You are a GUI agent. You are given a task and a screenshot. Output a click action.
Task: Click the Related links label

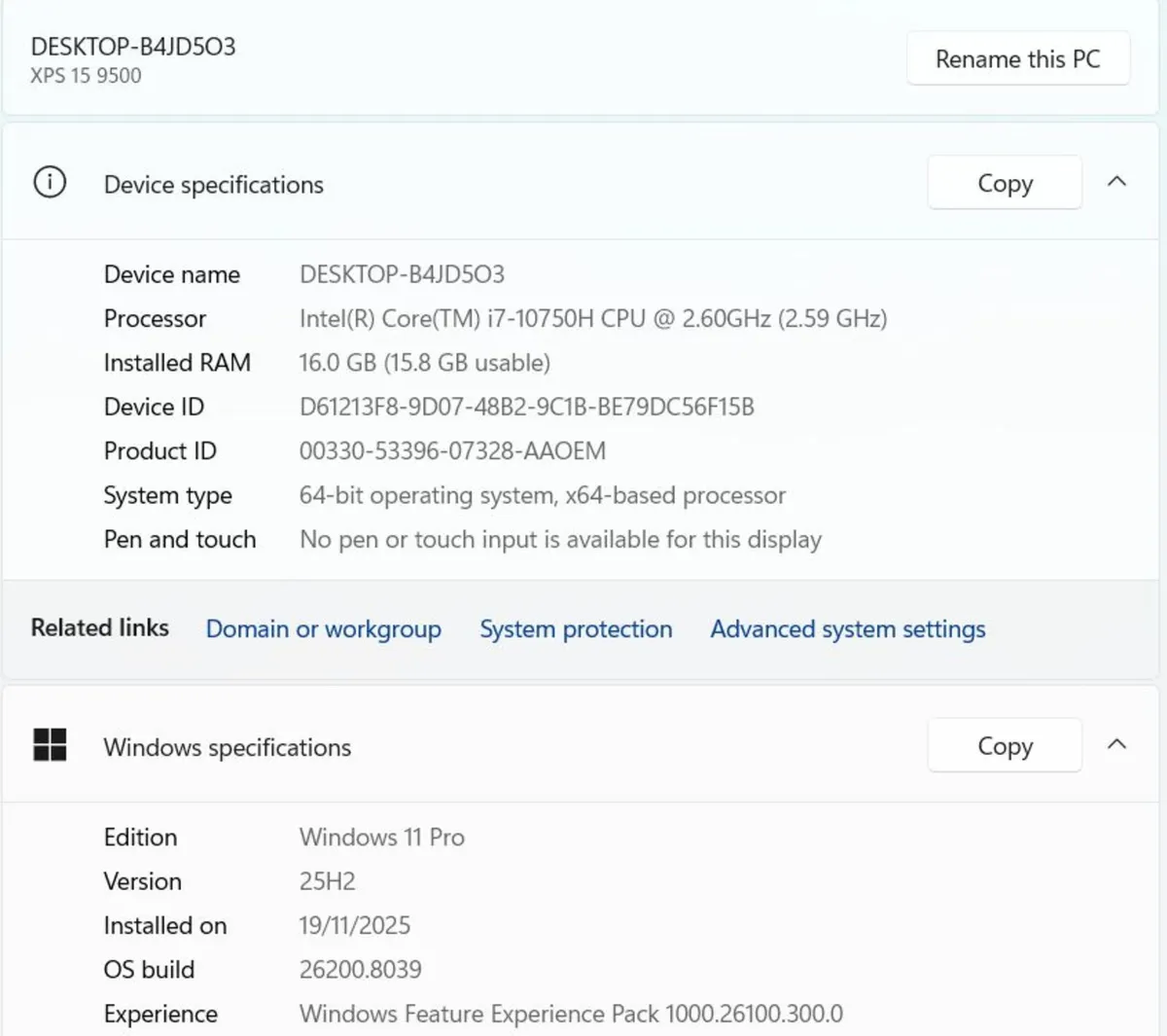(100, 627)
